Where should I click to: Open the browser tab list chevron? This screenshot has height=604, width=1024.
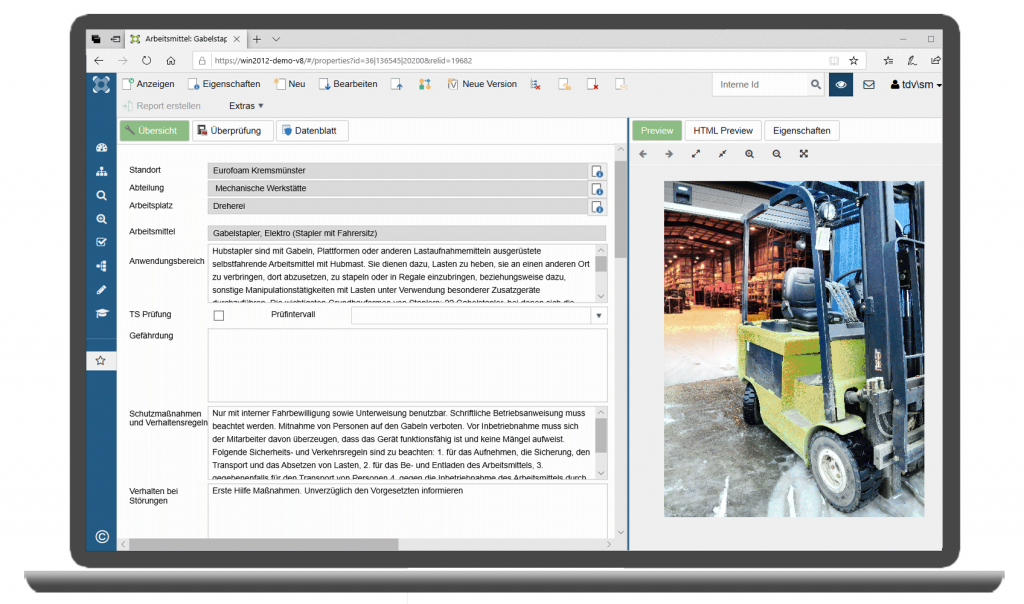(276, 39)
